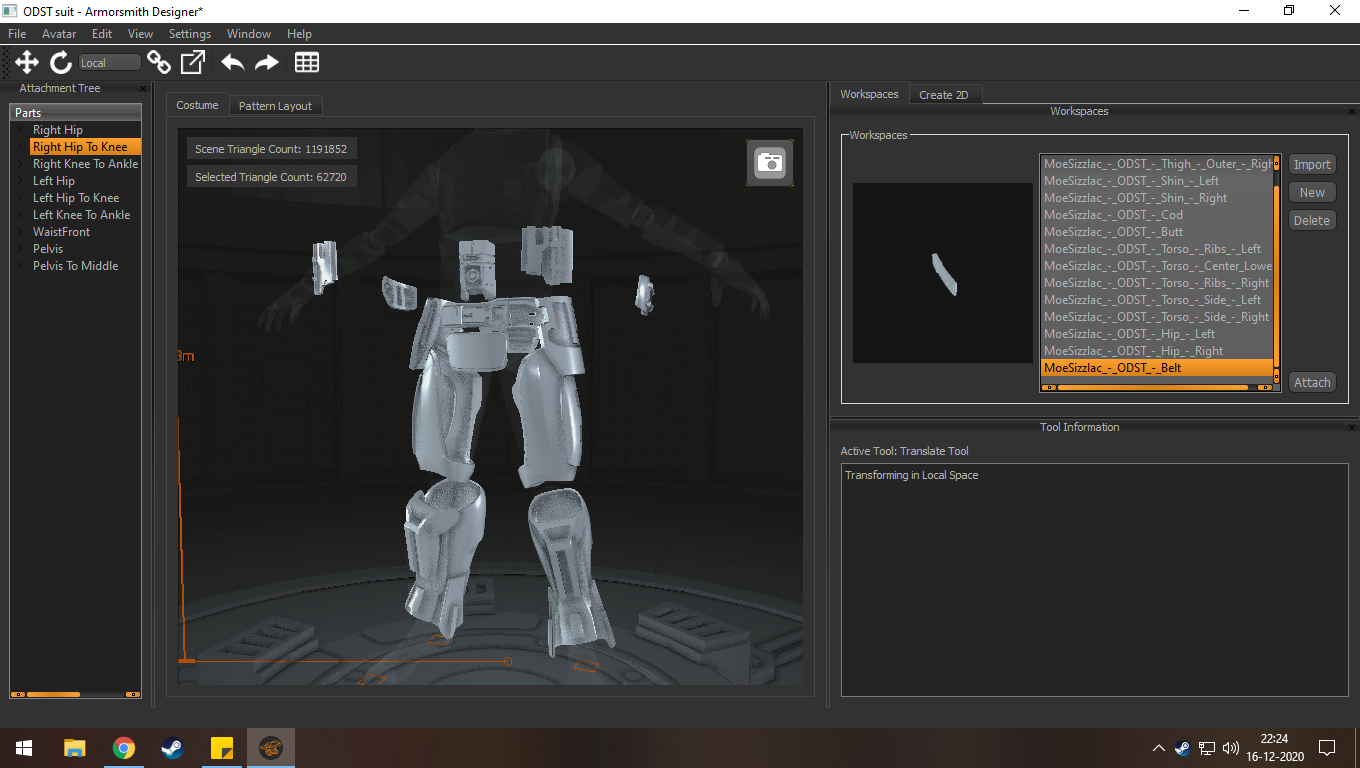
Task: Select the Translate (move) tool
Action: click(27, 63)
